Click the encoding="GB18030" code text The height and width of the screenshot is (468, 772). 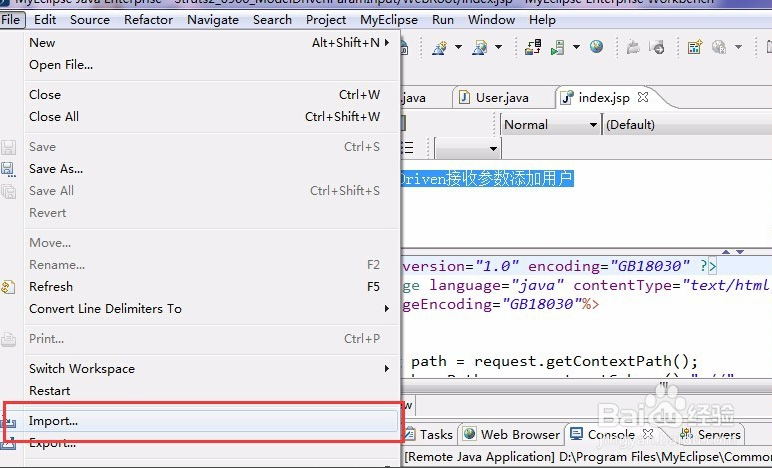[609, 266]
